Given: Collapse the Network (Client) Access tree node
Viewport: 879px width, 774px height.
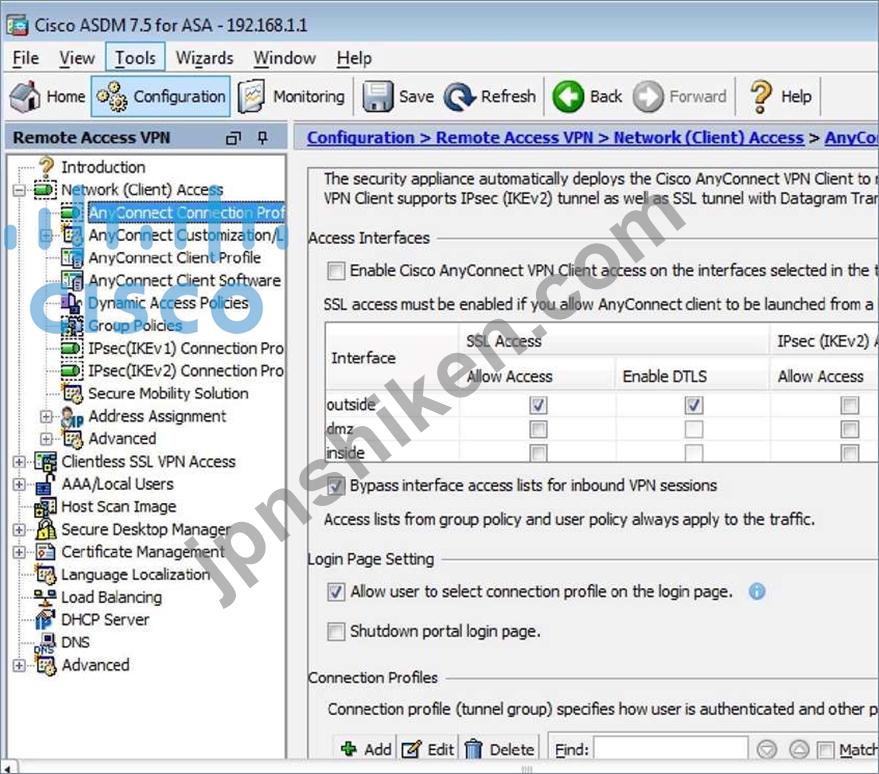Looking at the screenshot, I should [x=19, y=191].
